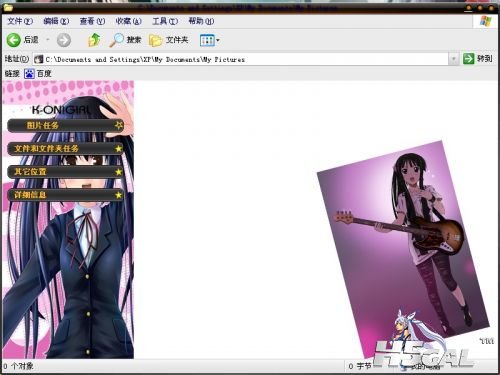Click the Go (转到) button
The height and width of the screenshot is (375, 500).
click(x=478, y=59)
